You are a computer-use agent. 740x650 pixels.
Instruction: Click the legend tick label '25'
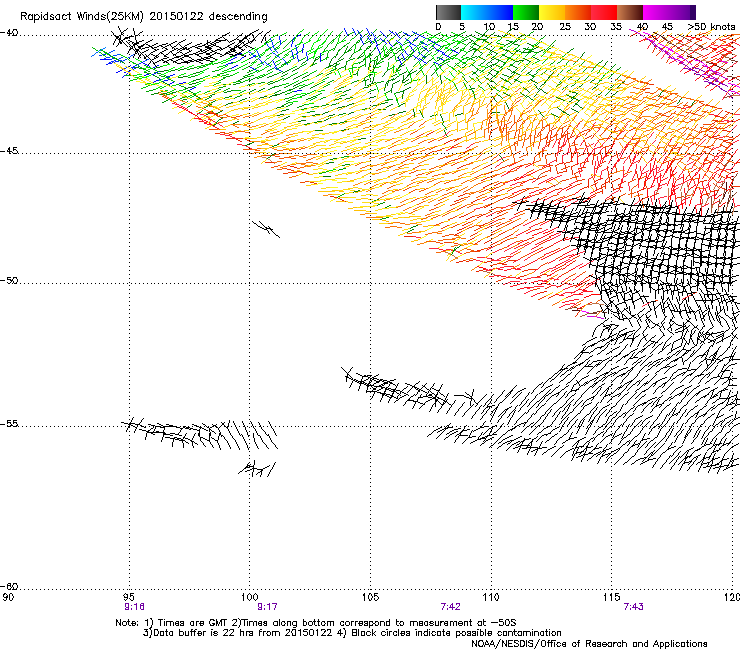point(565,27)
